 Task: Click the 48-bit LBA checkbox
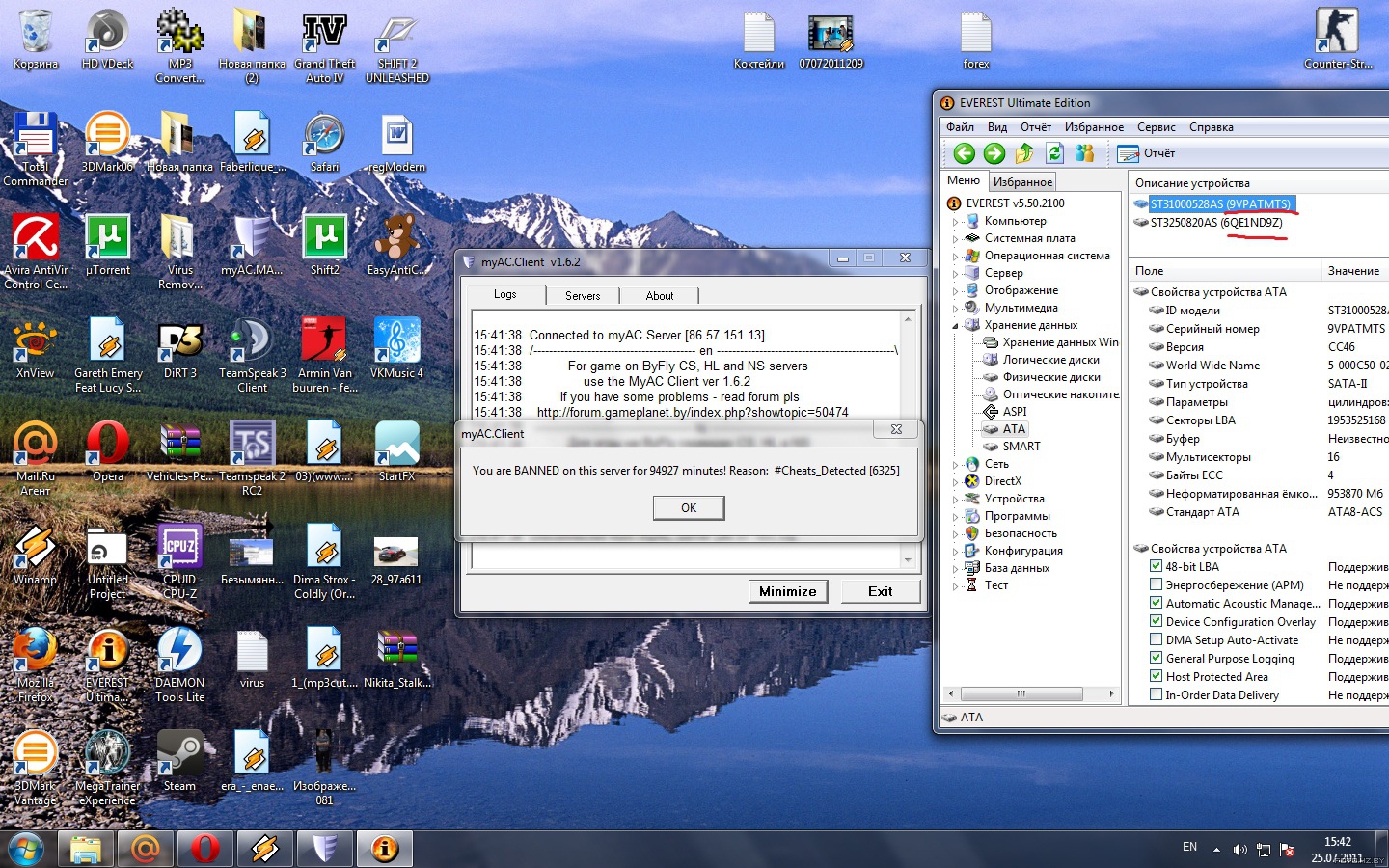tap(1156, 567)
